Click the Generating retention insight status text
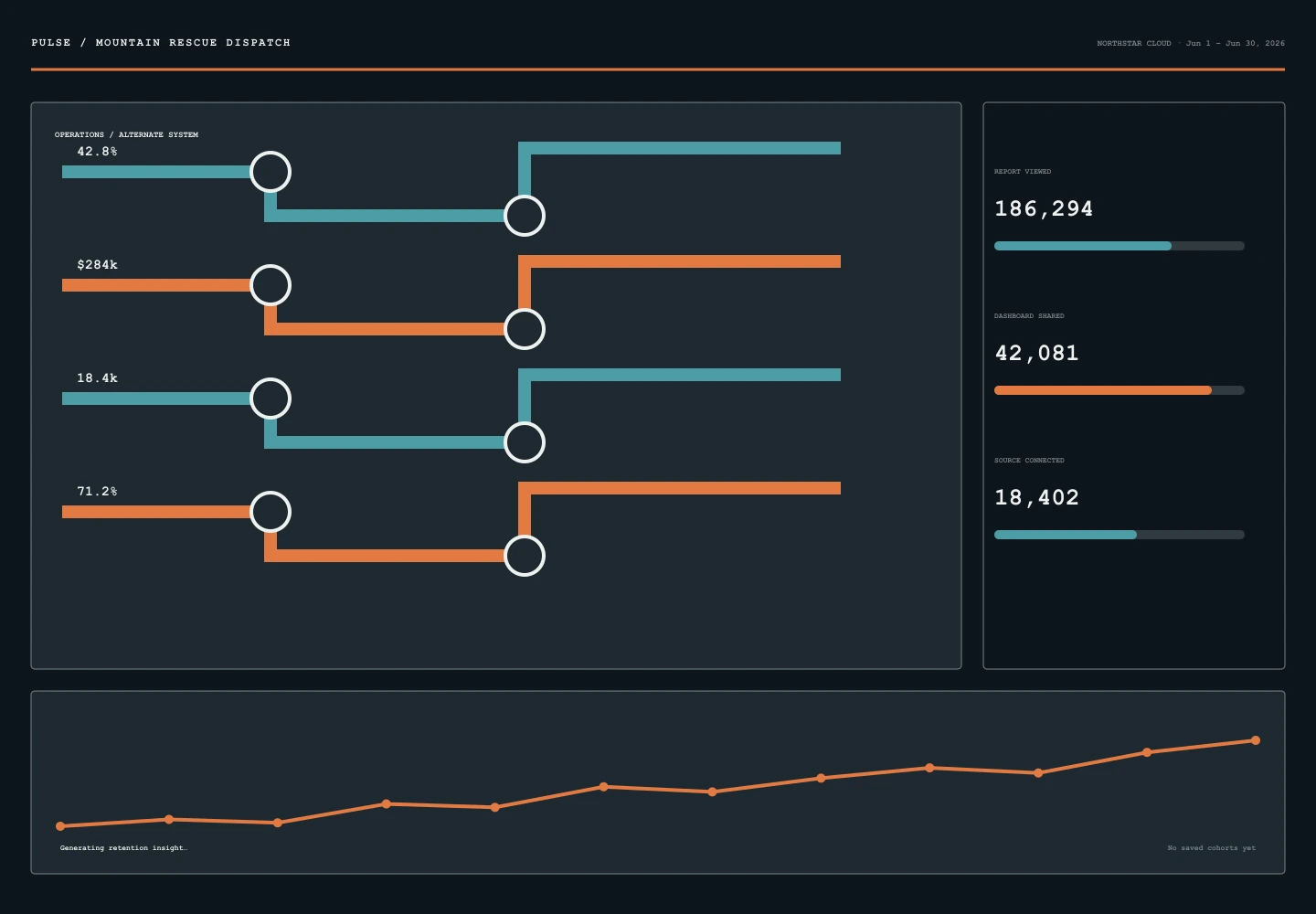 tap(123, 848)
